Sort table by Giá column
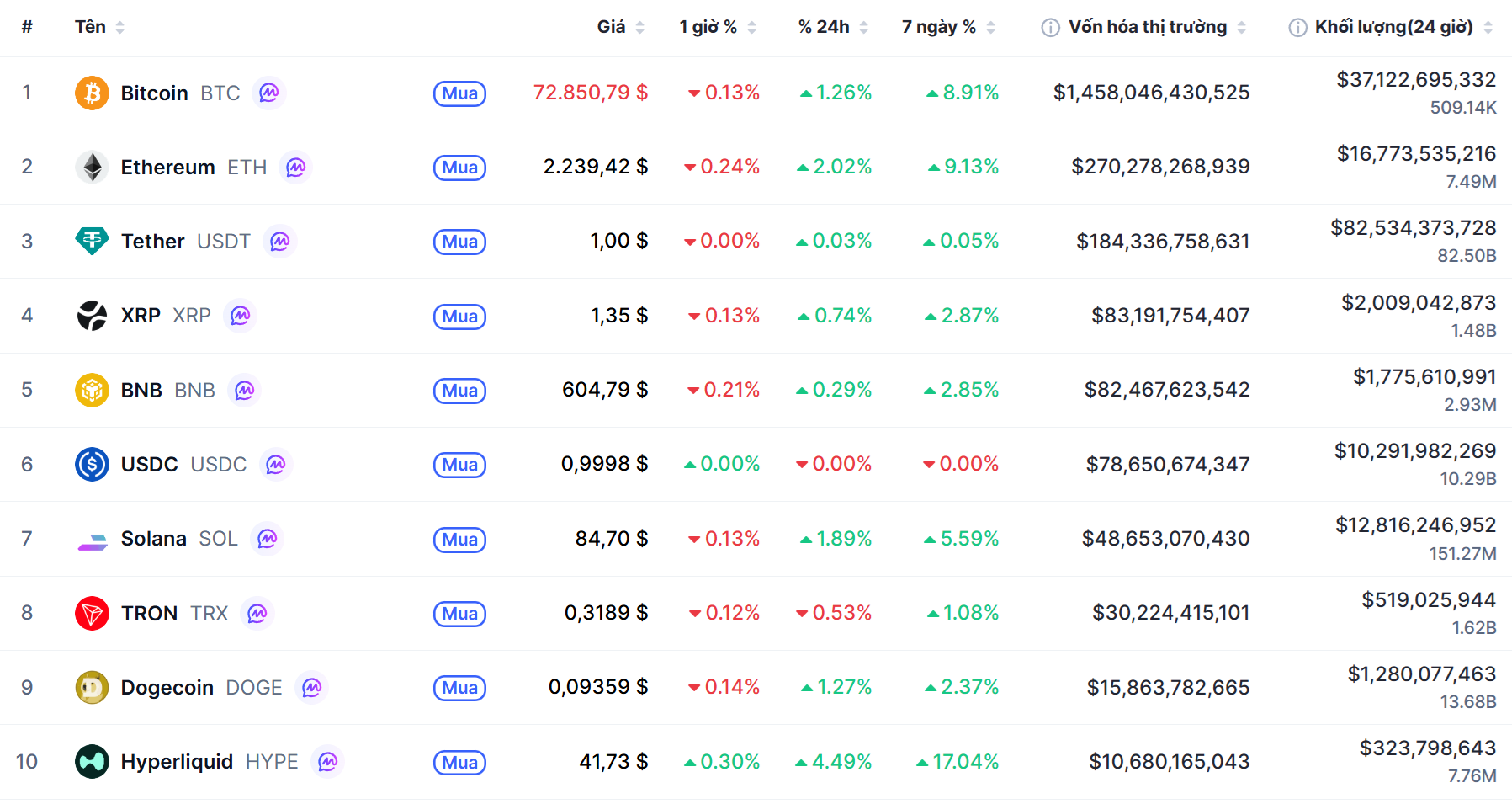 coord(612,27)
